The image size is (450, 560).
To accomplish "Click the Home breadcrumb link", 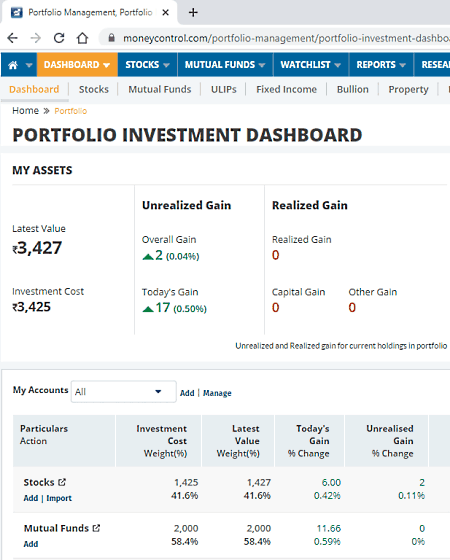I will (x=25, y=111).
